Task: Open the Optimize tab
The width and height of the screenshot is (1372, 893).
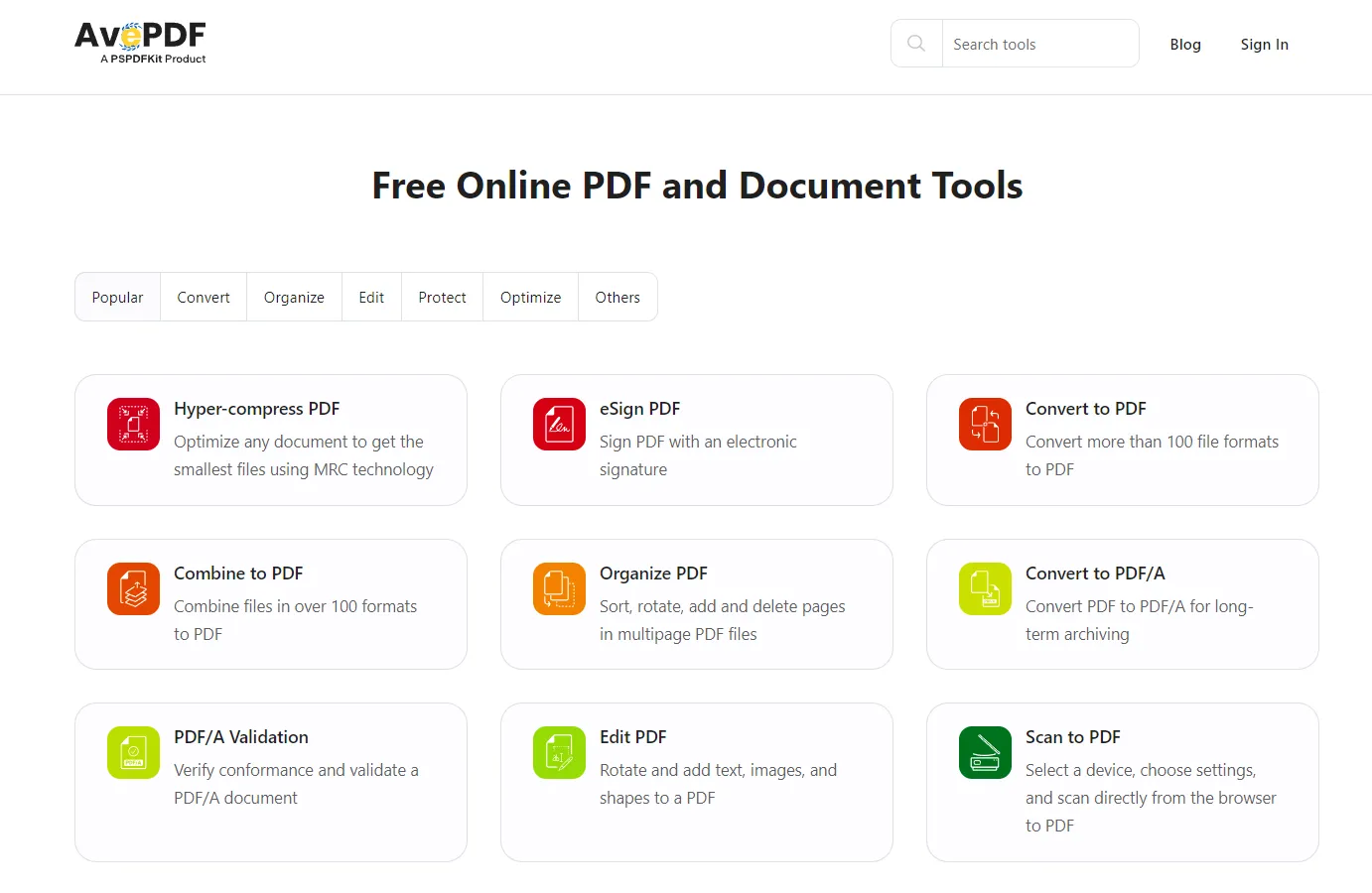Action: tap(530, 297)
